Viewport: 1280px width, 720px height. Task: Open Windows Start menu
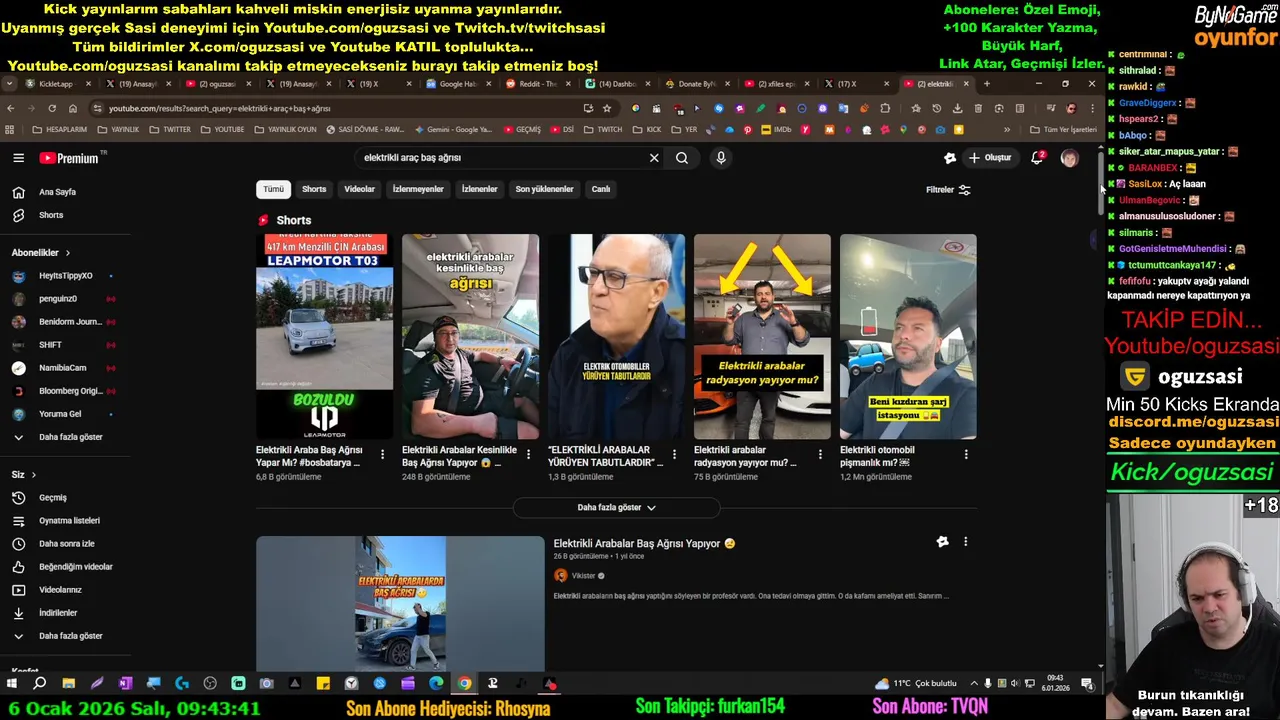click(x=12, y=684)
